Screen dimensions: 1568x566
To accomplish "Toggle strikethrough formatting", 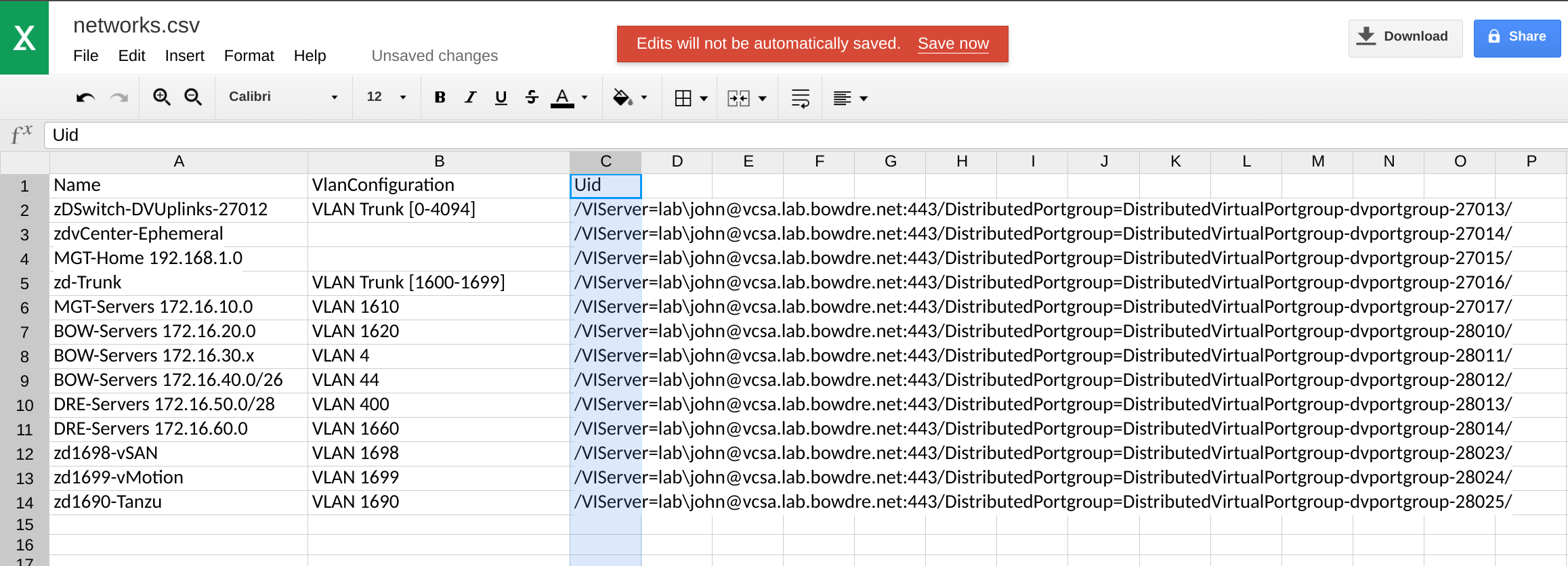I will tap(532, 97).
